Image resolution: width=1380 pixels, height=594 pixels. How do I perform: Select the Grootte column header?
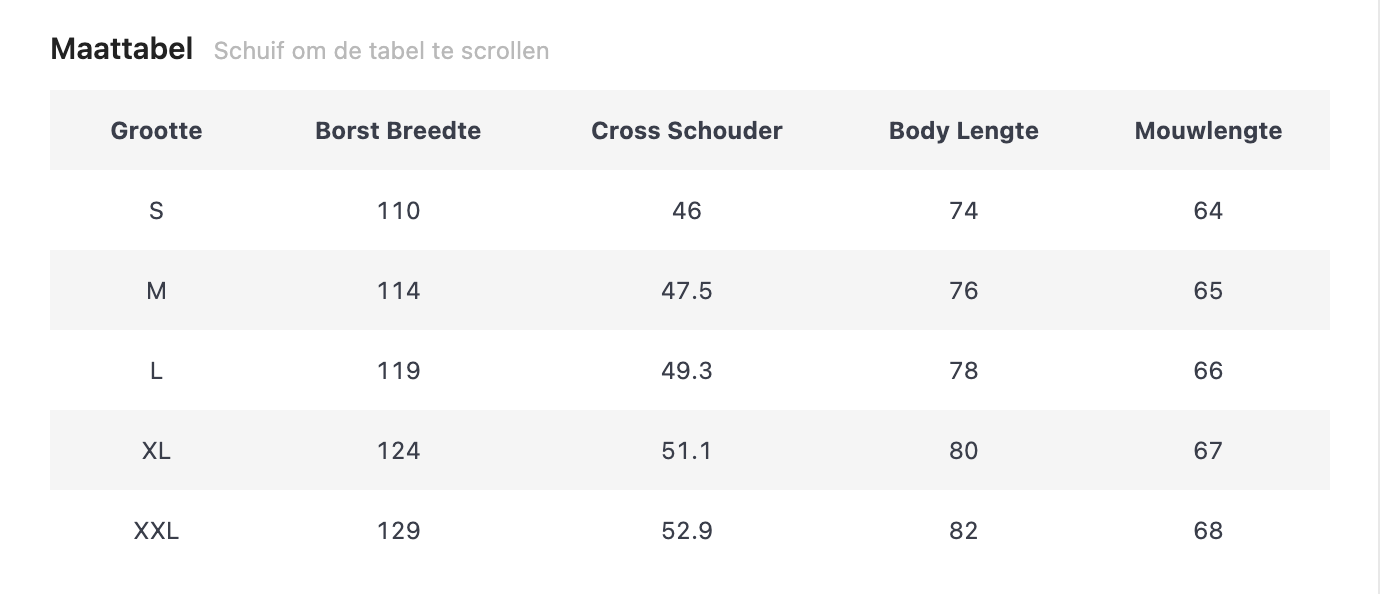pos(156,131)
